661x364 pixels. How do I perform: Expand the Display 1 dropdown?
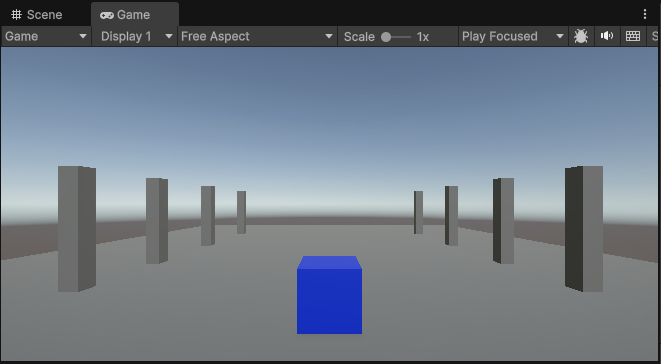(135, 36)
